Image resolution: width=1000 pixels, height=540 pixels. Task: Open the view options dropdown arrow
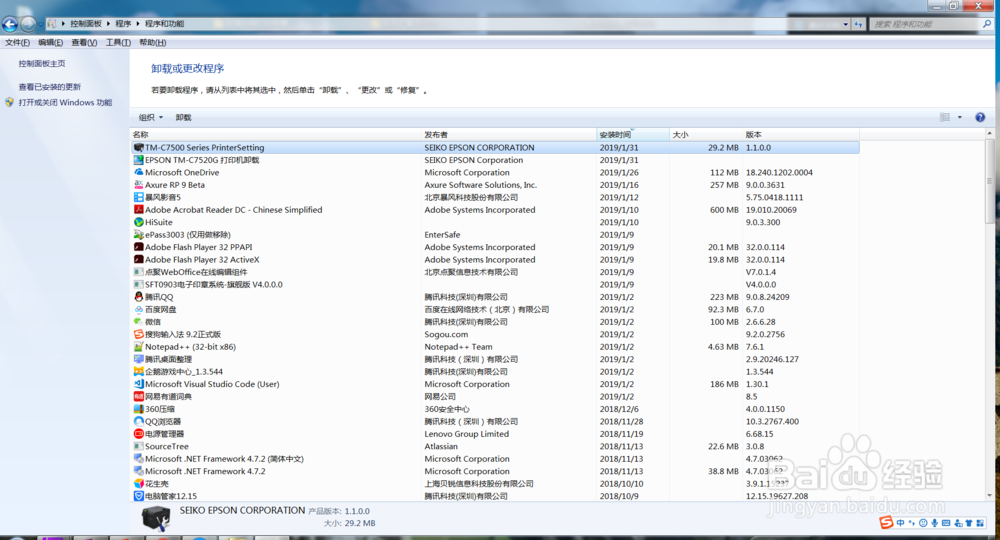pyautogui.click(x=959, y=117)
